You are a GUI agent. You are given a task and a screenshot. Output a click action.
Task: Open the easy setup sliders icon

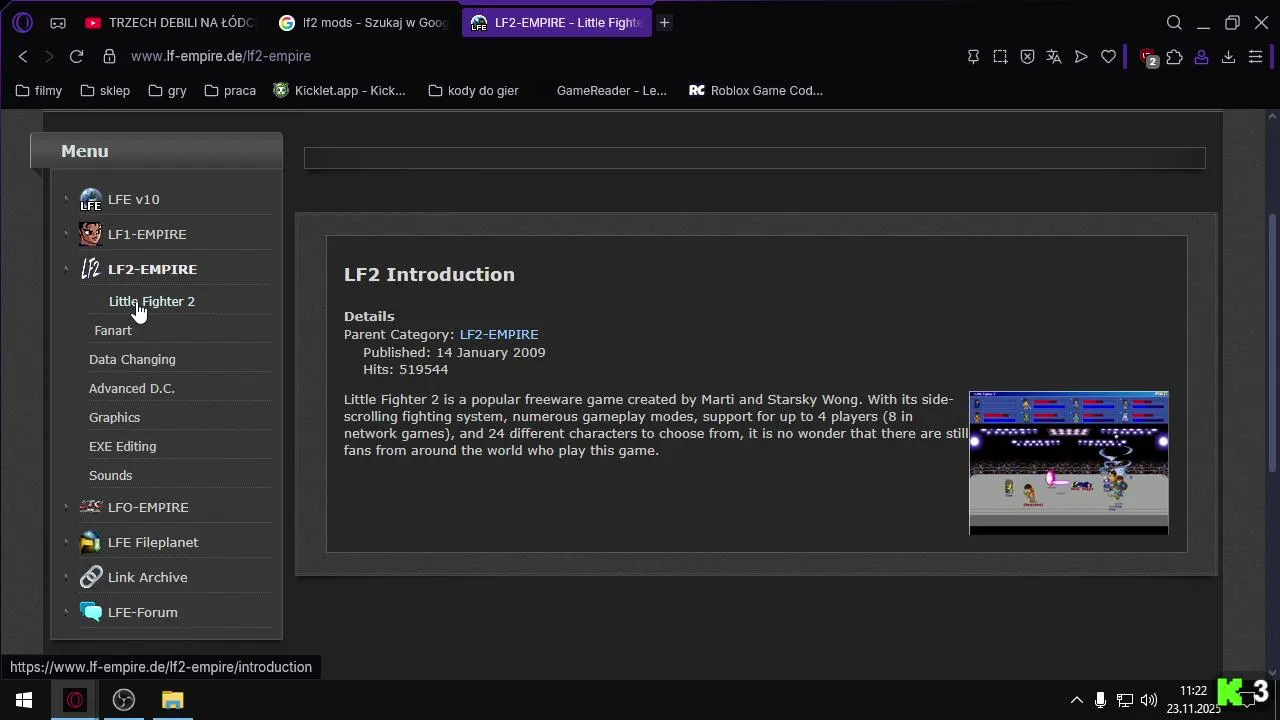[1256, 57]
